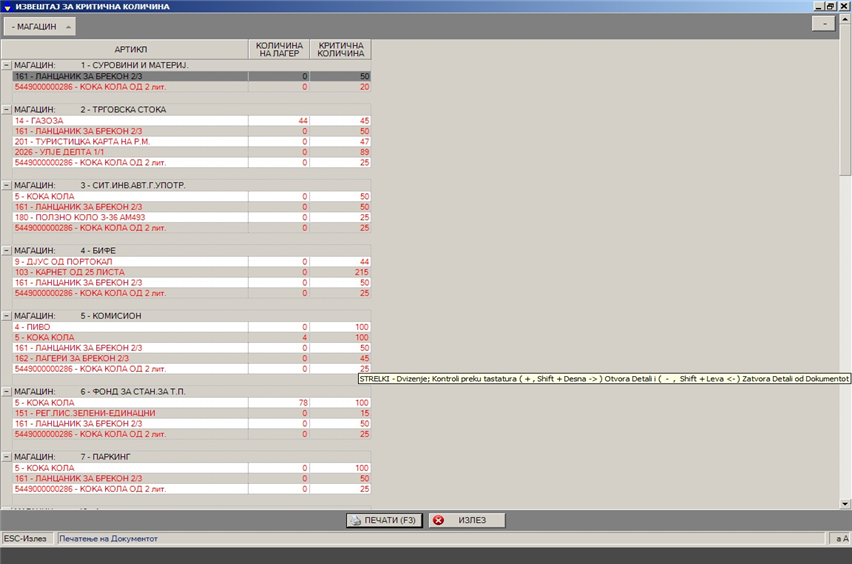The height and width of the screenshot is (564, 852).
Task: Click the printer icon on ПЕЧАТИ (F3) button
Action: [x=355, y=520]
